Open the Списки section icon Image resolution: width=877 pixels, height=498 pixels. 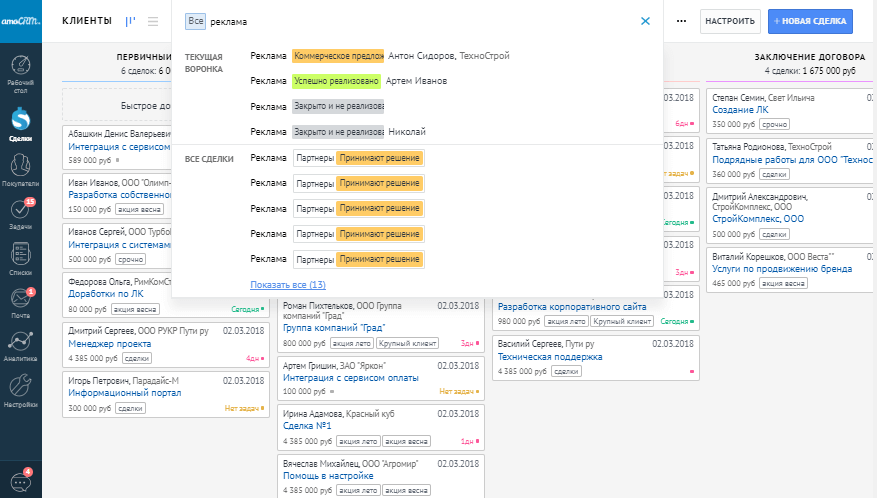tap(20, 258)
